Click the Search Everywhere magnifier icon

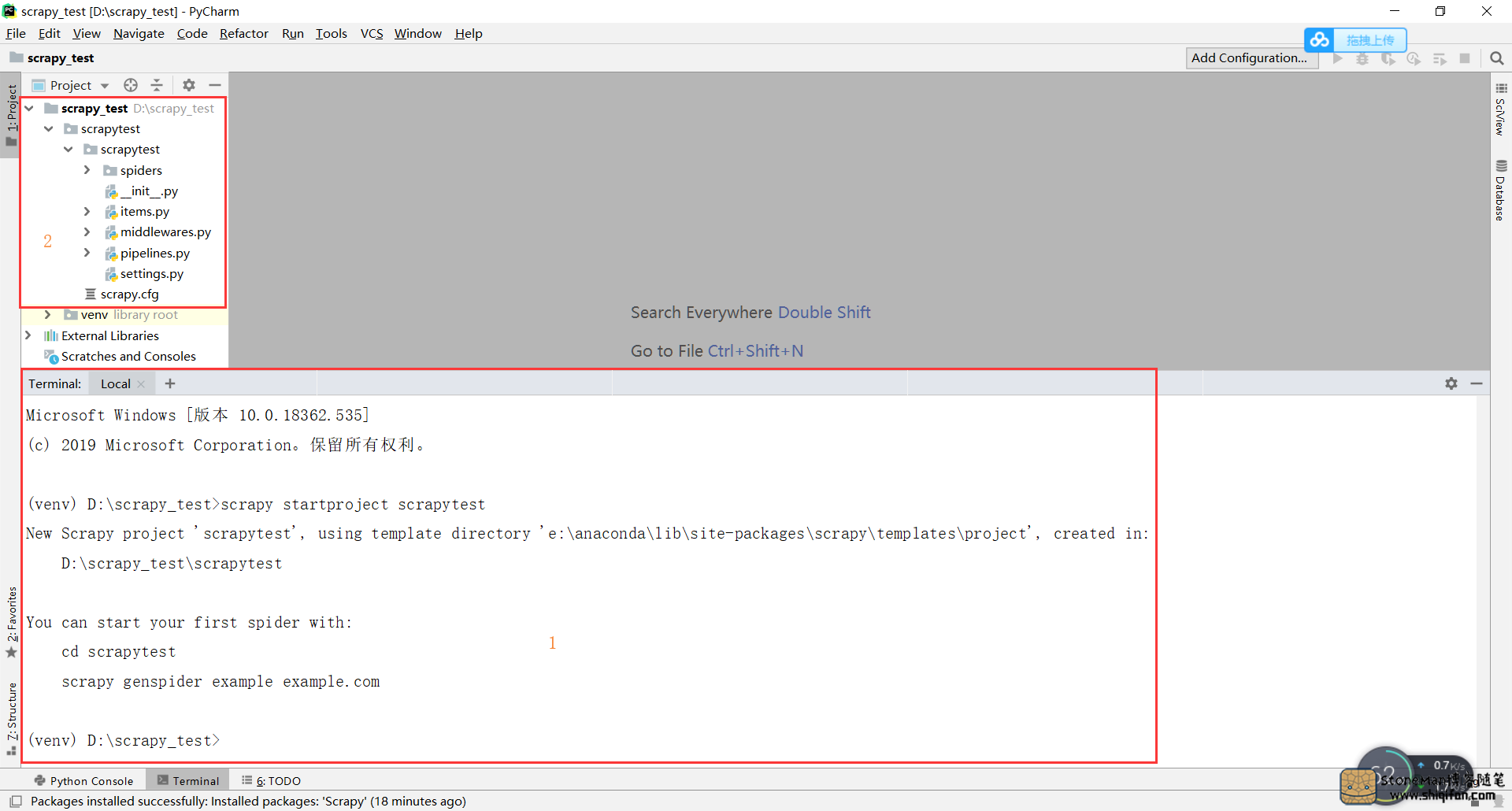[1497, 58]
